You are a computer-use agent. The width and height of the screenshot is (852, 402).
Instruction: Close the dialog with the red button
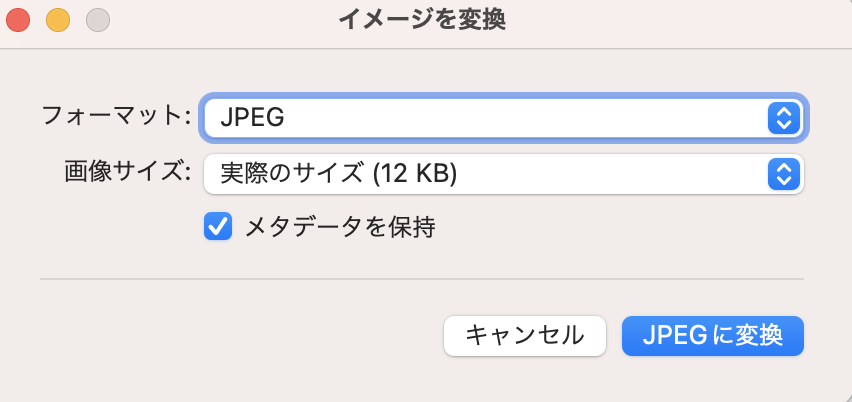19,19
